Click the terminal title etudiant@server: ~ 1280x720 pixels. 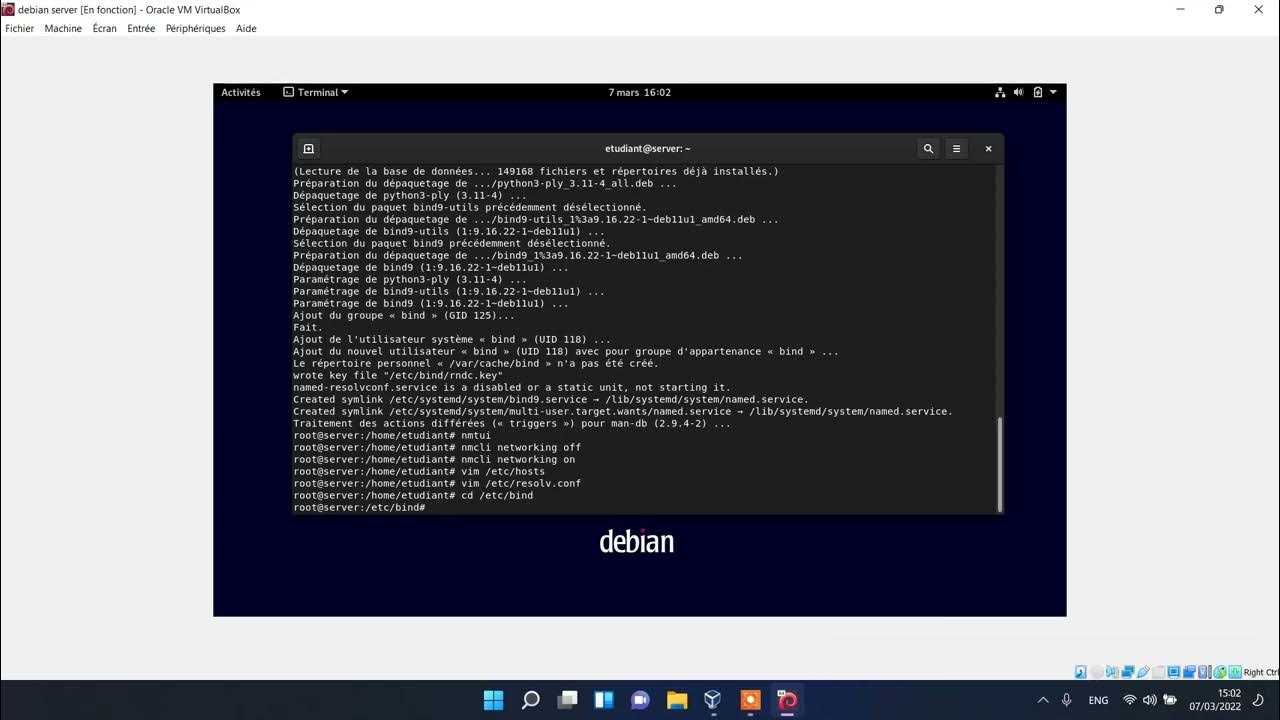(648, 148)
